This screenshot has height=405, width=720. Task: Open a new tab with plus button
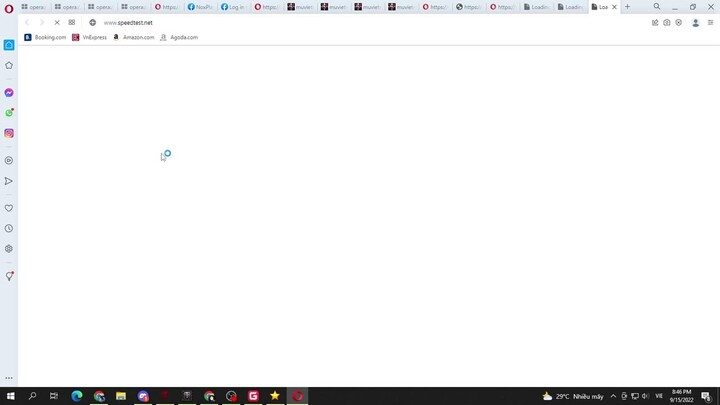click(x=628, y=7)
